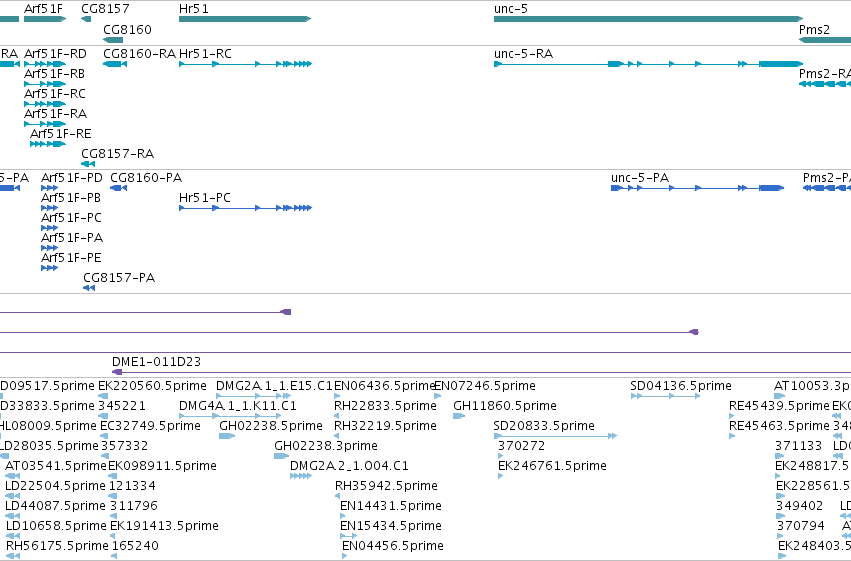Select transcript Hr51-RC
This screenshot has height=561, width=851.
tap(245, 64)
